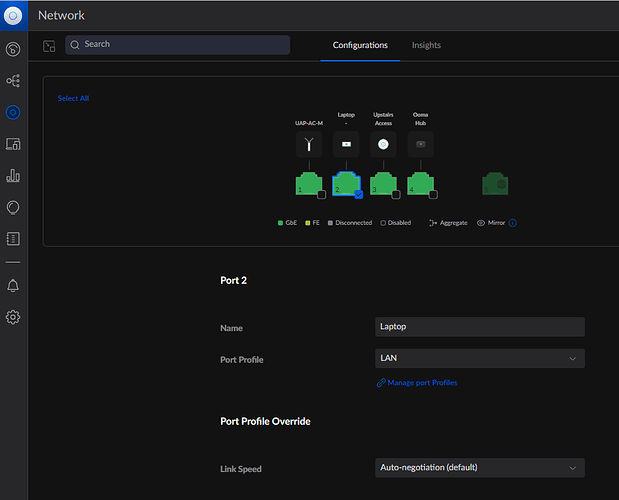Select highlighted port 2 icon
The image size is (619, 500).
tap(346, 183)
